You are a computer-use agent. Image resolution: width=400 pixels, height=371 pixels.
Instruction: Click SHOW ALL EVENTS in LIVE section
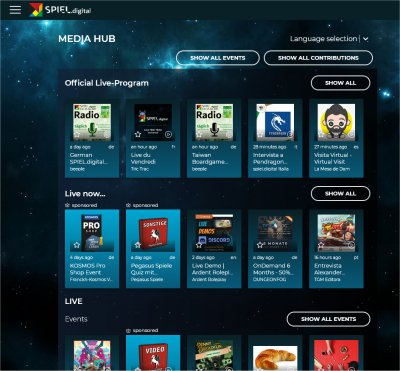[x=328, y=319]
